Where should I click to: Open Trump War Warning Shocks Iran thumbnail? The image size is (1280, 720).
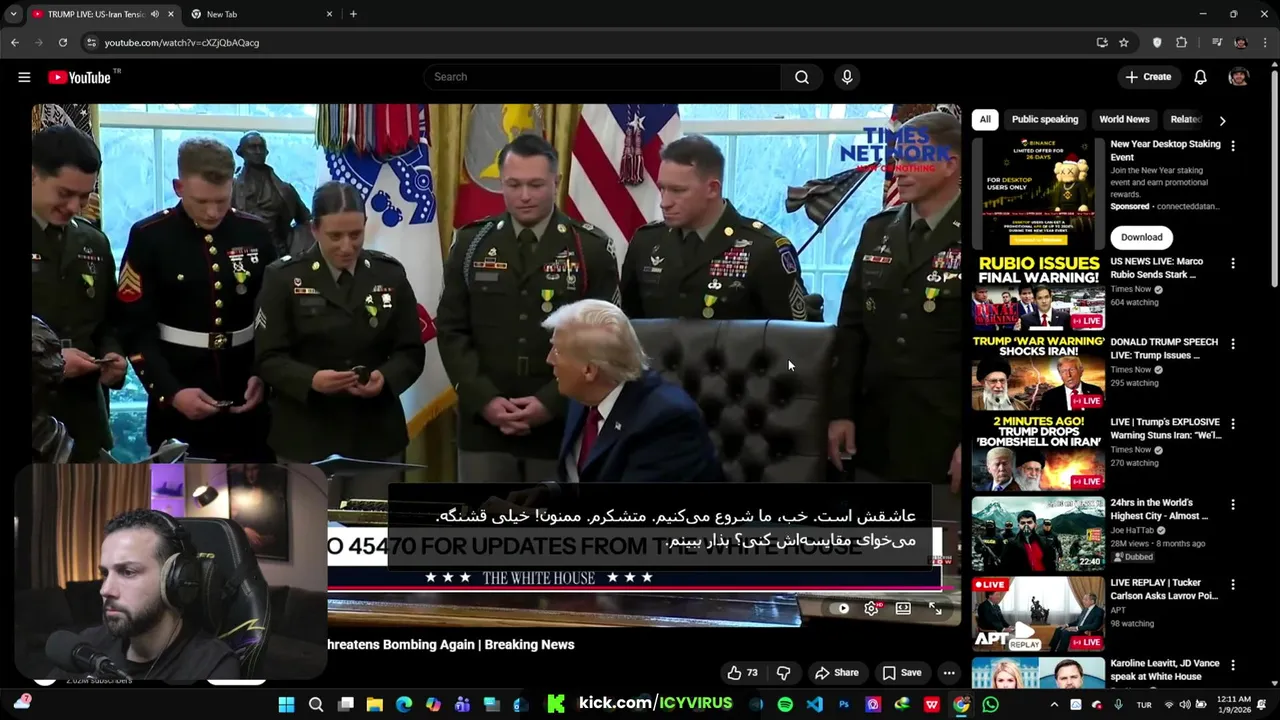pos(1038,373)
